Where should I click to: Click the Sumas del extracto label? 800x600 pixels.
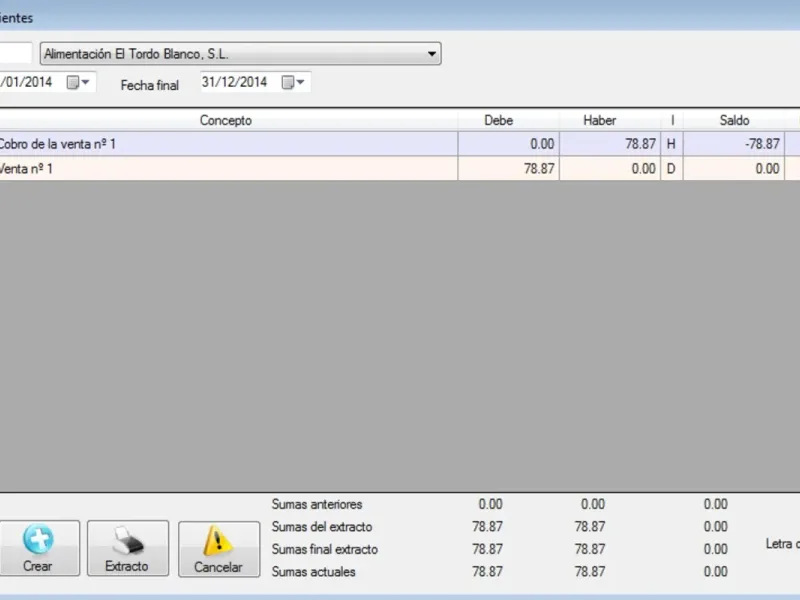322,527
